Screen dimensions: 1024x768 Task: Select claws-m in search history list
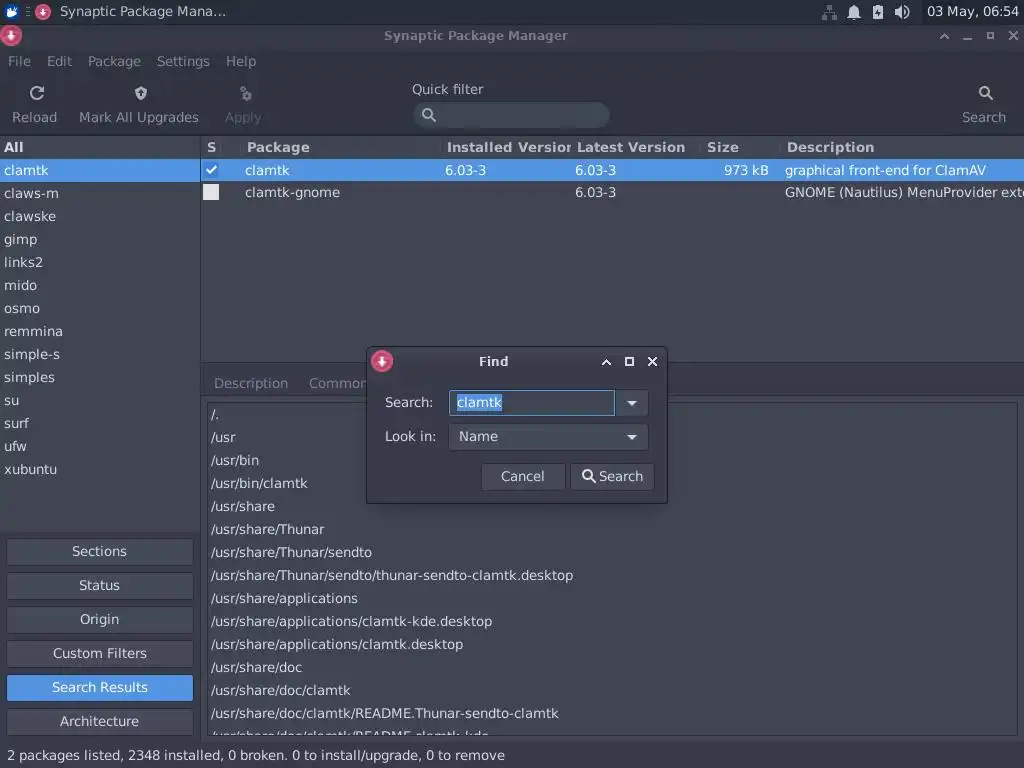pyautogui.click(x=100, y=193)
